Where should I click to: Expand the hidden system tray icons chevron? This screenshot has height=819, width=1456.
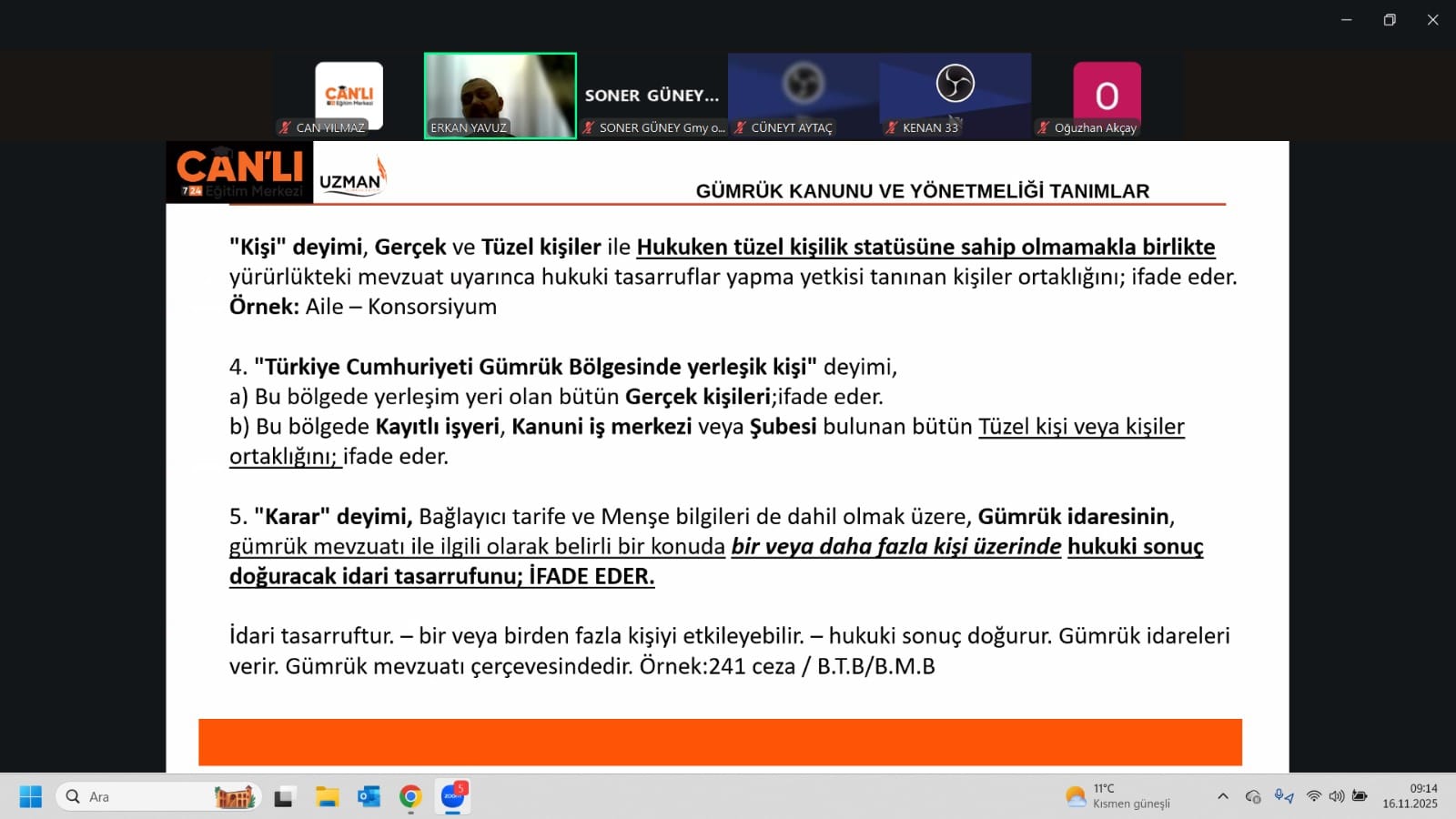click(x=1223, y=796)
